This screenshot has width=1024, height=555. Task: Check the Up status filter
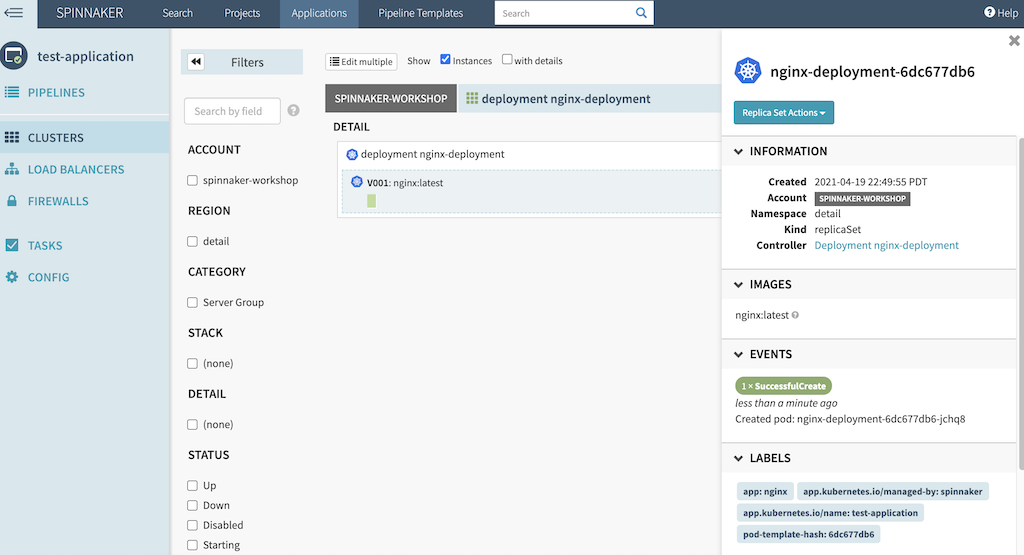pyautogui.click(x=192, y=485)
